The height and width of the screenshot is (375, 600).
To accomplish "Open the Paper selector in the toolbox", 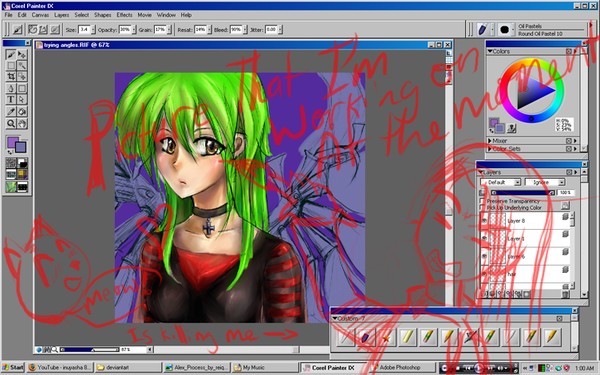I will [x=11, y=163].
